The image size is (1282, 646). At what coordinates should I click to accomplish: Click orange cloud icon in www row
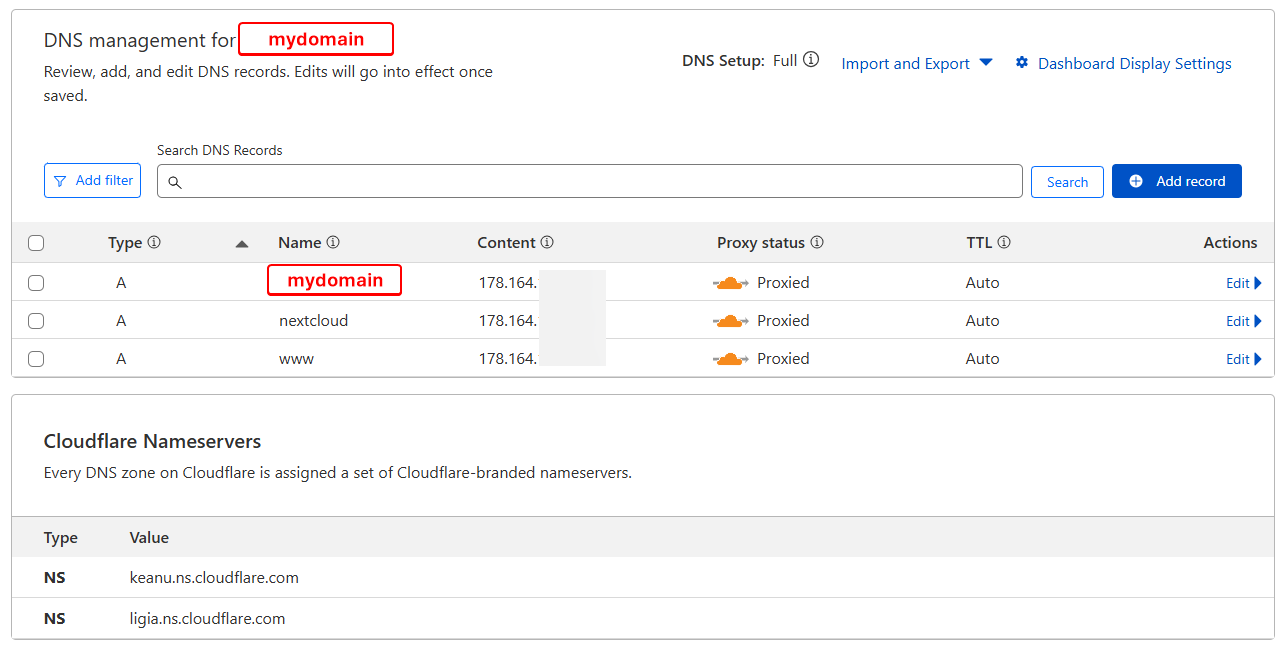pyautogui.click(x=731, y=359)
